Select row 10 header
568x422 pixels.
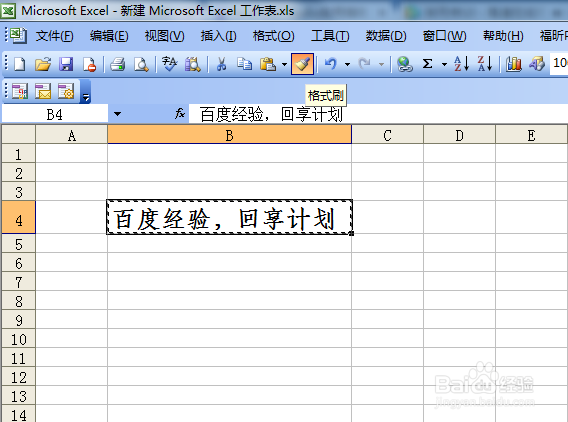tap(18, 339)
